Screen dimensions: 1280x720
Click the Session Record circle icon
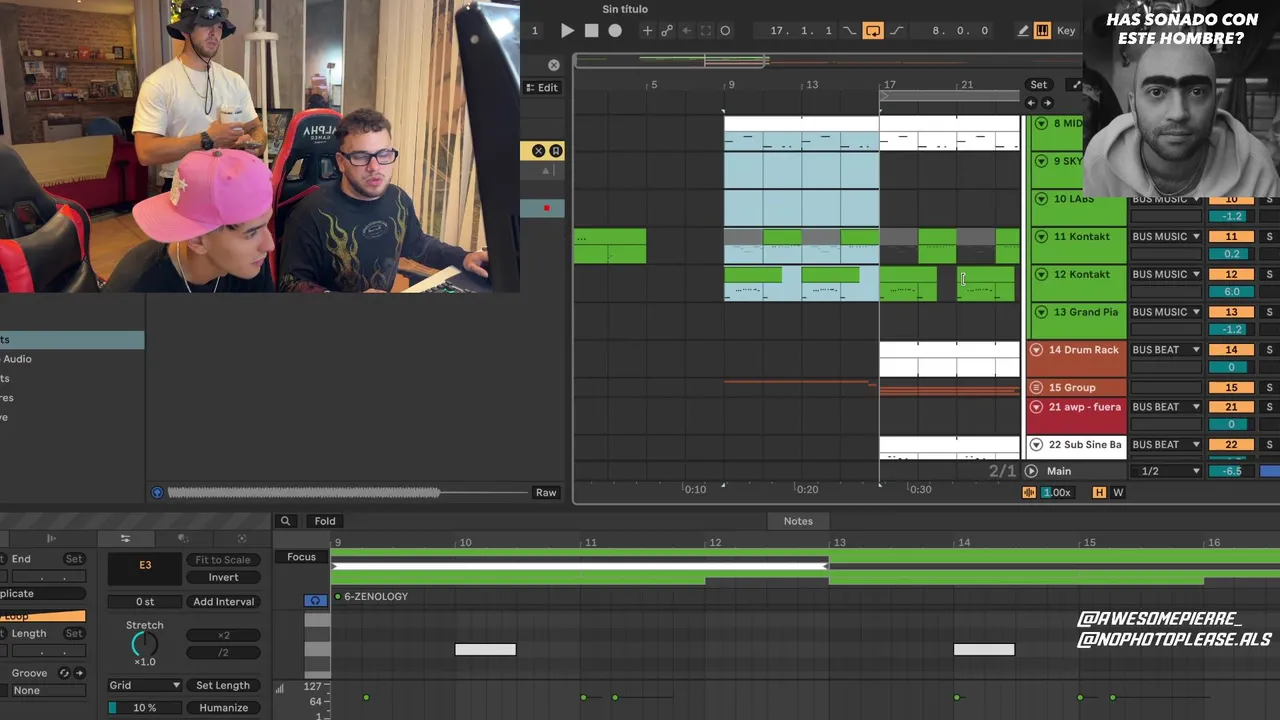725,31
